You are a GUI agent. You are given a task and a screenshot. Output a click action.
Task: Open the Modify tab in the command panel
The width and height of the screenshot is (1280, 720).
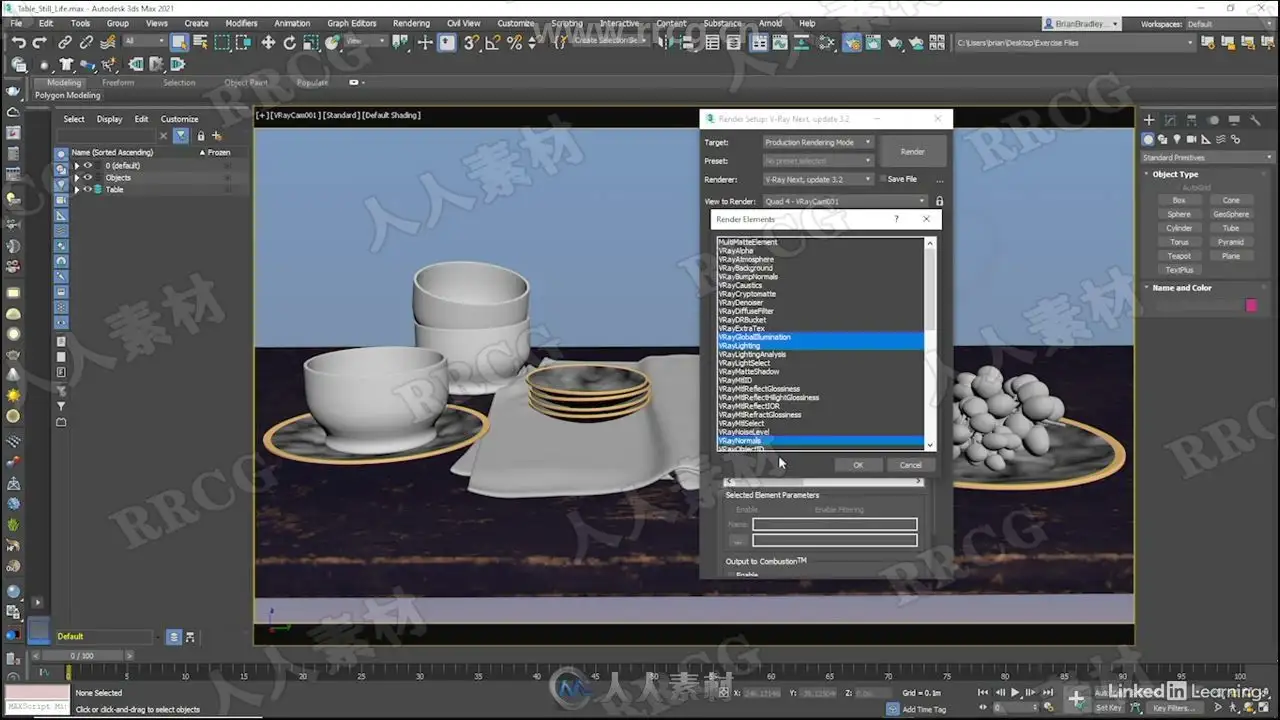1171,120
